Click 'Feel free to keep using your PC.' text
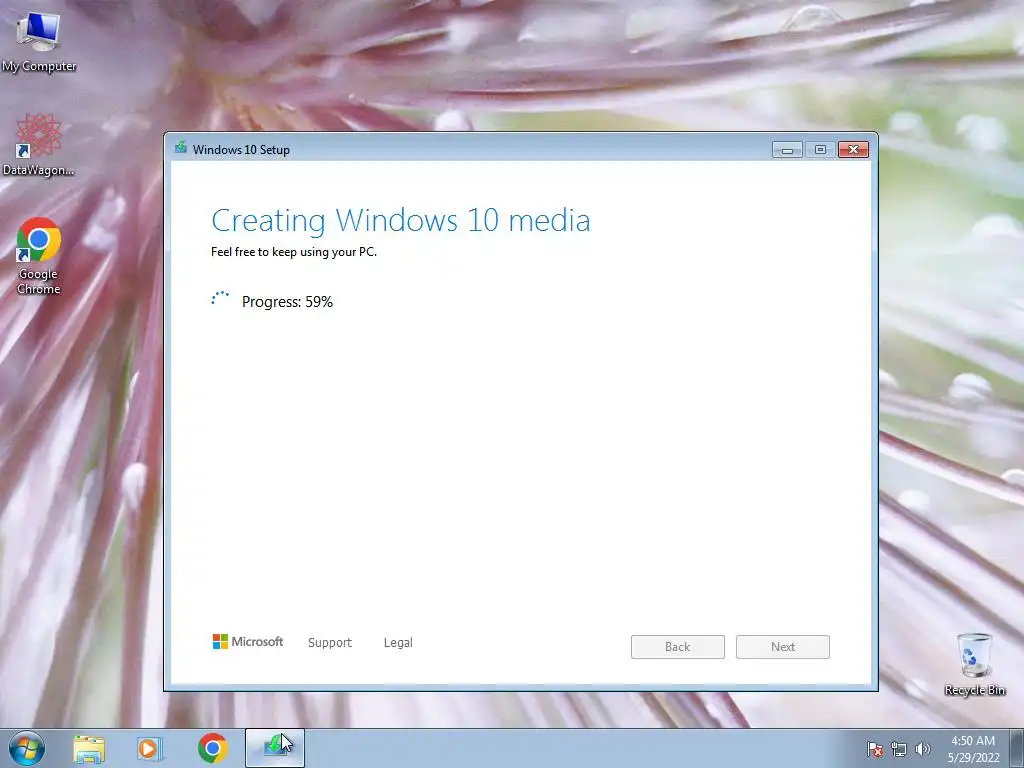Image resolution: width=1024 pixels, height=768 pixels. coord(294,252)
